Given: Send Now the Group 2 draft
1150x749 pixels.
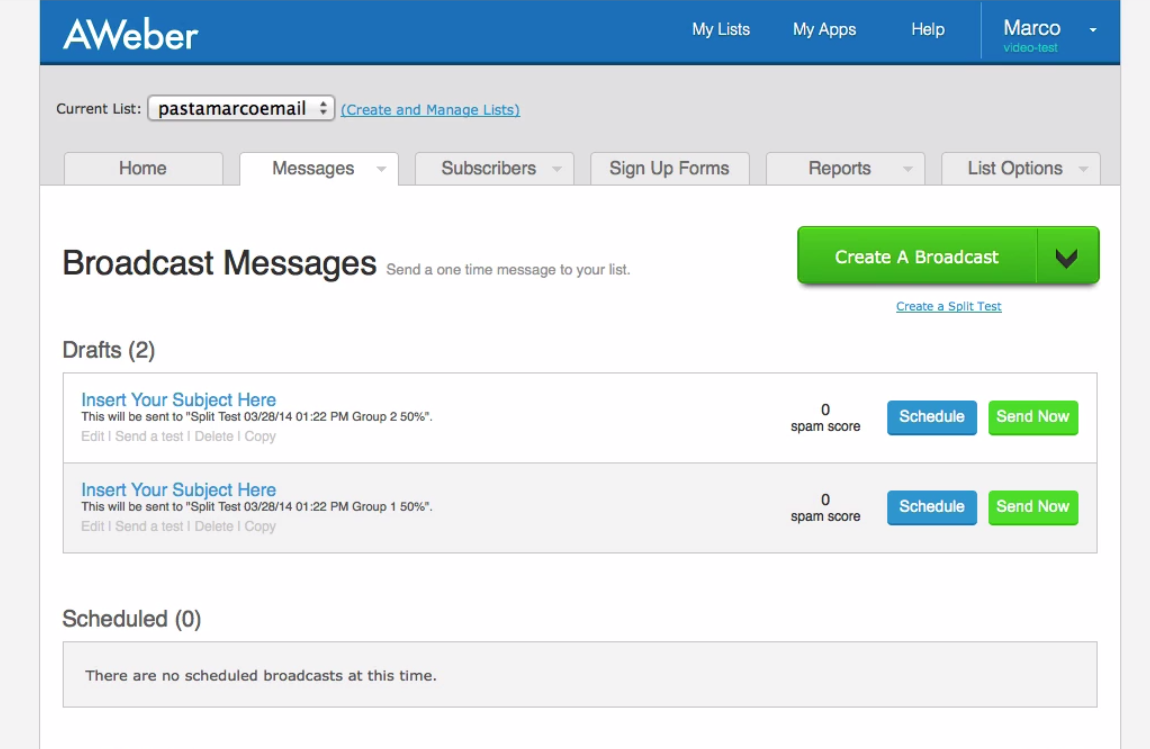Looking at the screenshot, I should click(x=1033, y=417).
